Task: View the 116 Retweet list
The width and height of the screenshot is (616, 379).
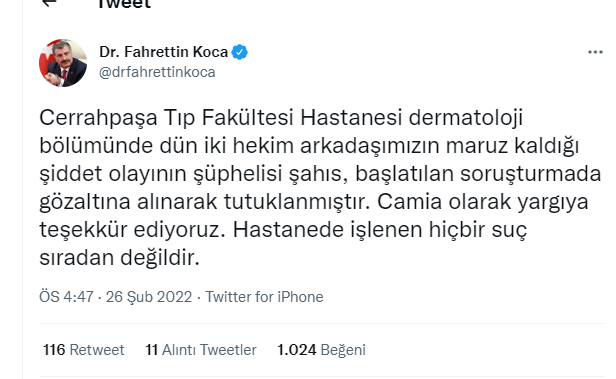Action: tap(83, 350)
